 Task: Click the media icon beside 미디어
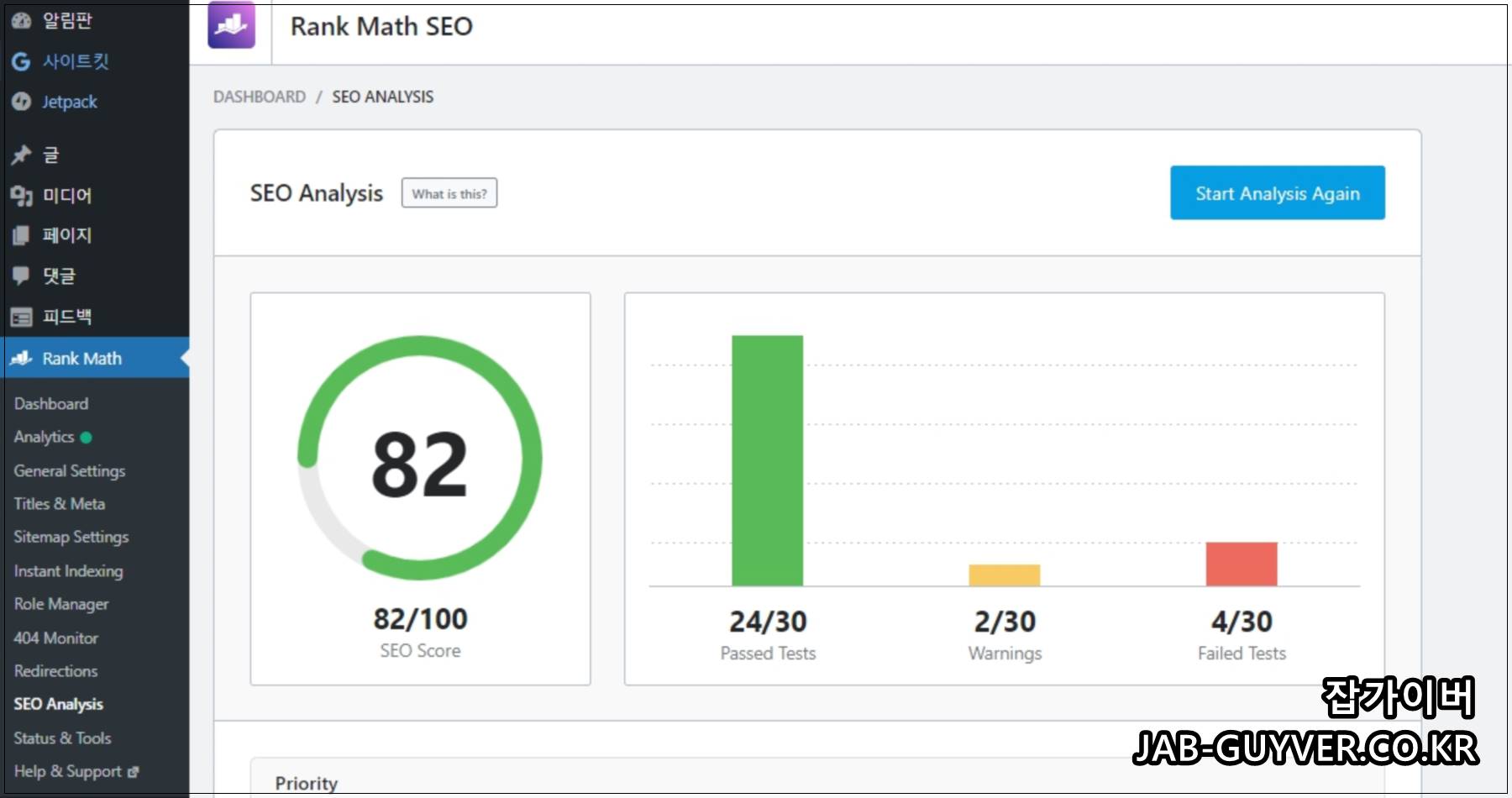[x=21, y=196]
